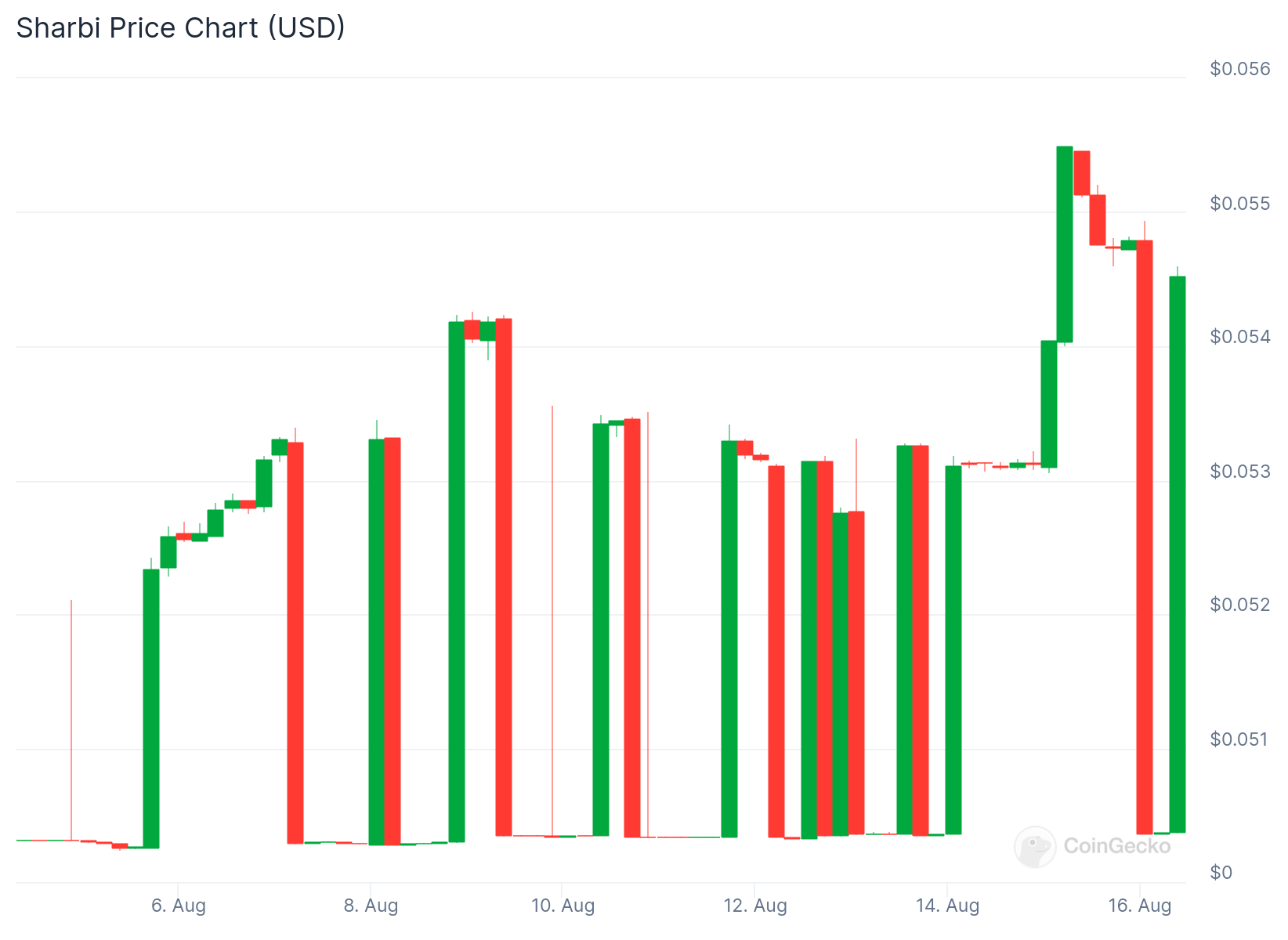Click the 10. Aug date label

pos(563,906)
